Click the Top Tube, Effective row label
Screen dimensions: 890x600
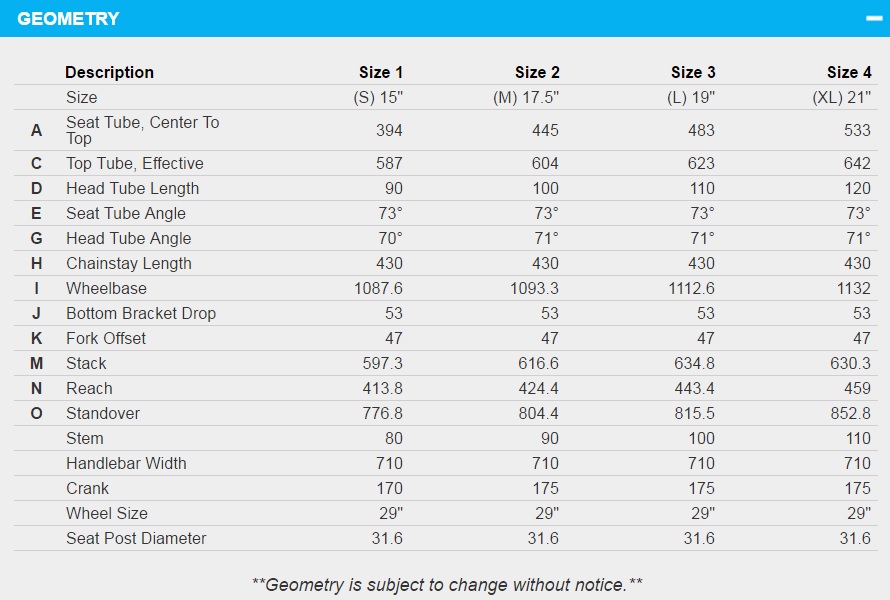coord(135,163)
